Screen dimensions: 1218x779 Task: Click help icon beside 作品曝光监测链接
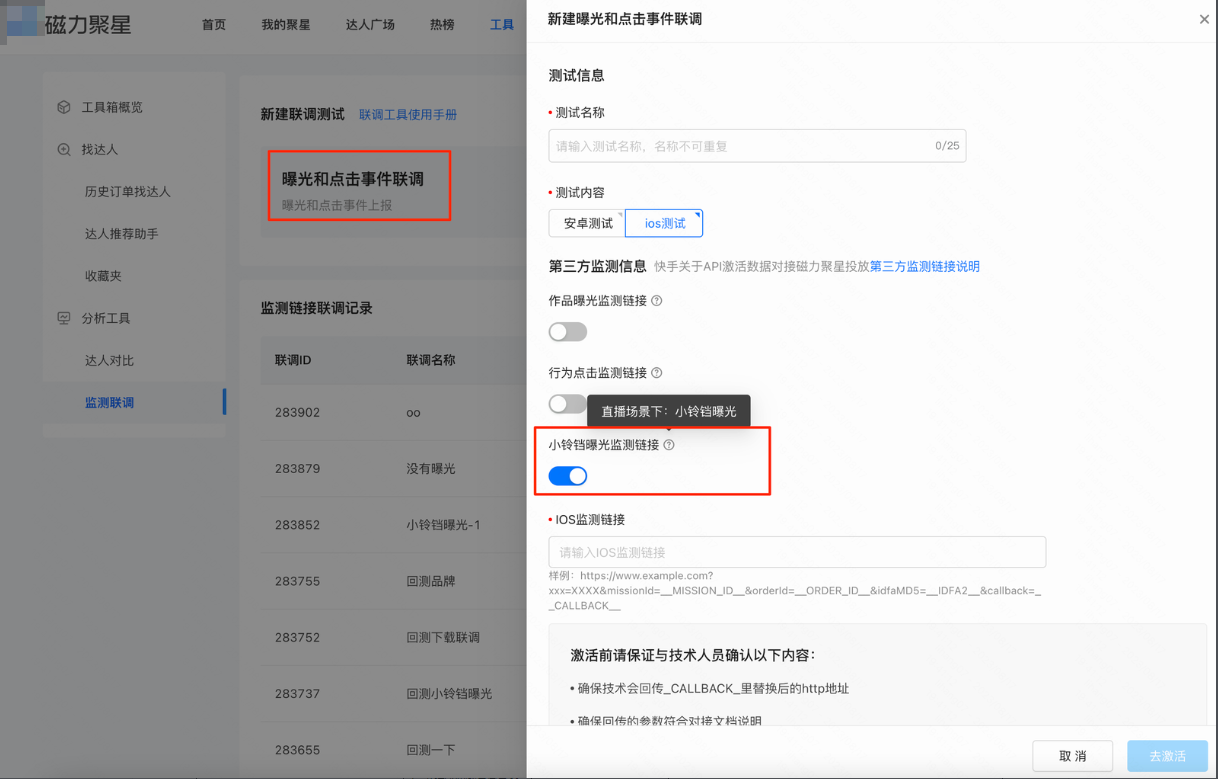coord(657,300)
